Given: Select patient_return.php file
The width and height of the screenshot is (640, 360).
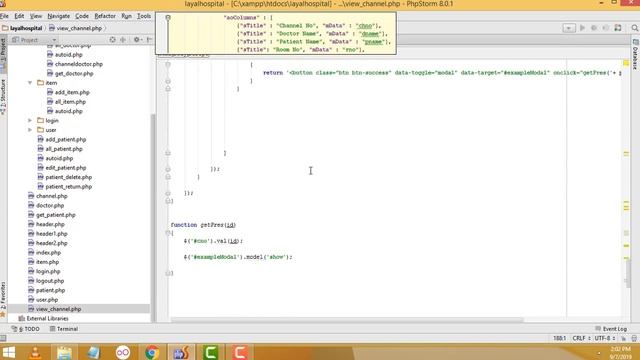Looking at the screenshot, I should tap(64, 187).
